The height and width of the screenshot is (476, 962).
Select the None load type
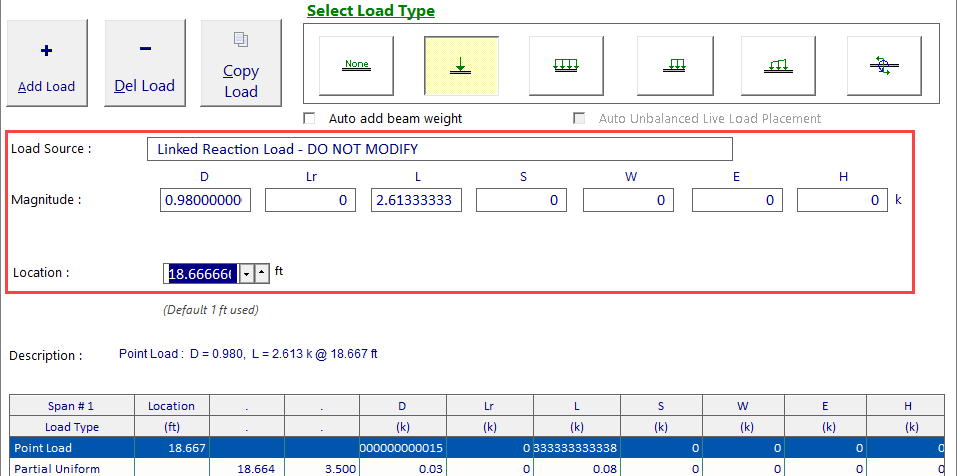pyautogui.click(x=356, y=65)
